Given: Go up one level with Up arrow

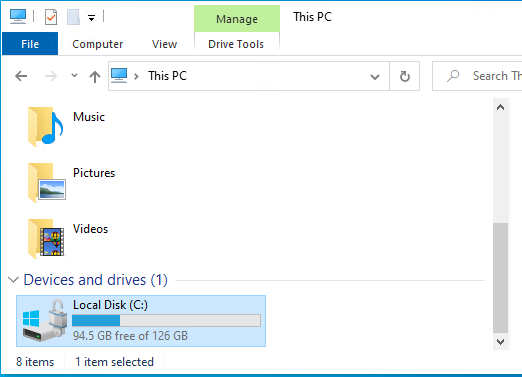Looking at the screenshot, I should pos(95,77).
